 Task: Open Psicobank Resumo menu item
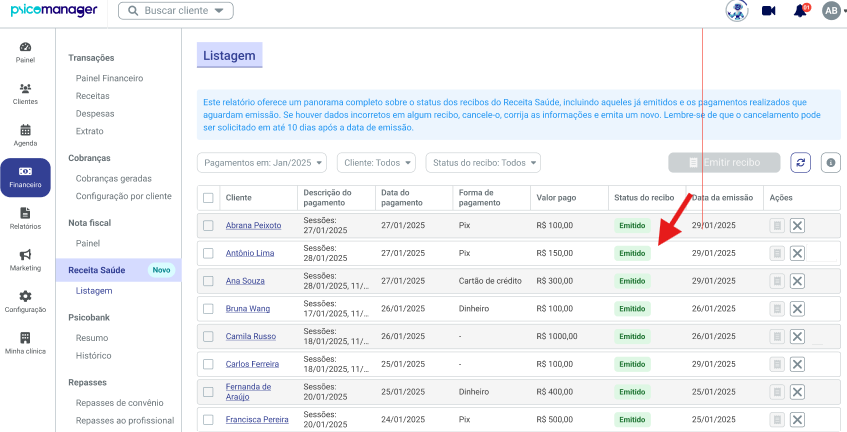pos(92,338)
